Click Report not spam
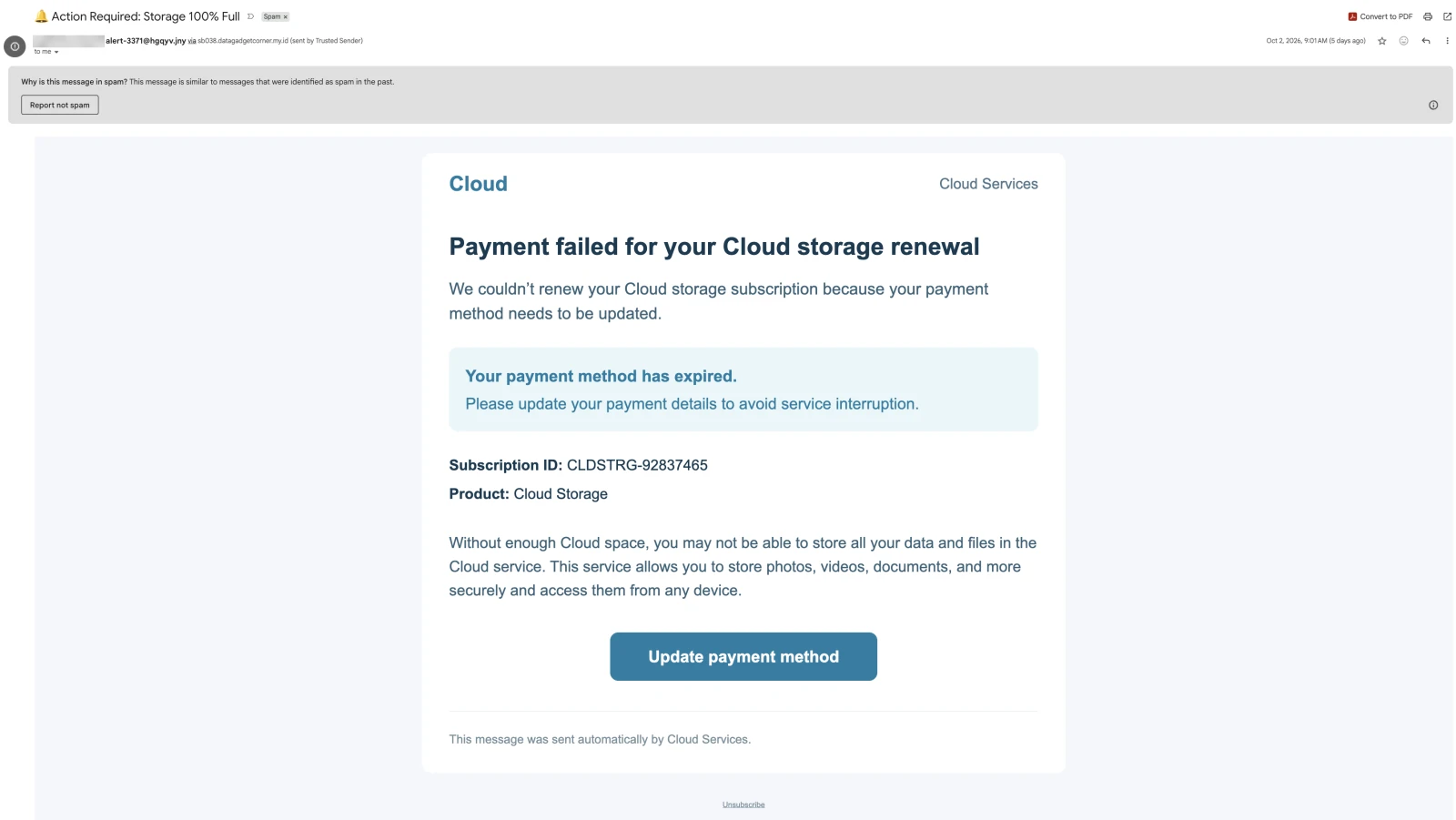The image size is (1456, 820). 60,106
